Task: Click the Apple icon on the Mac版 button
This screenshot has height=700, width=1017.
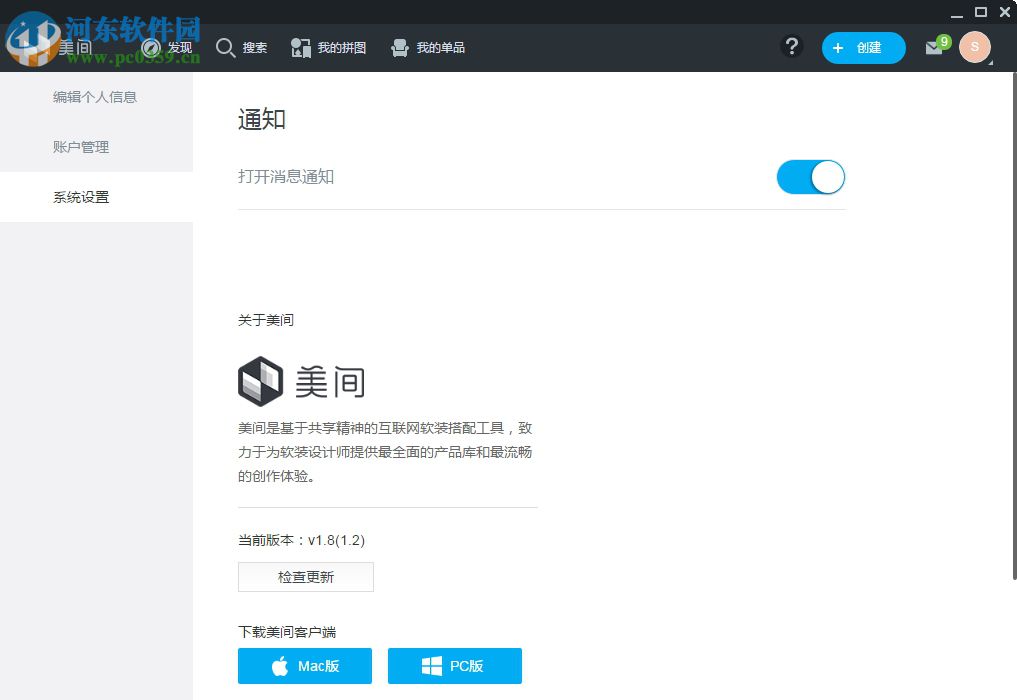Action: [x=281, y=665]
